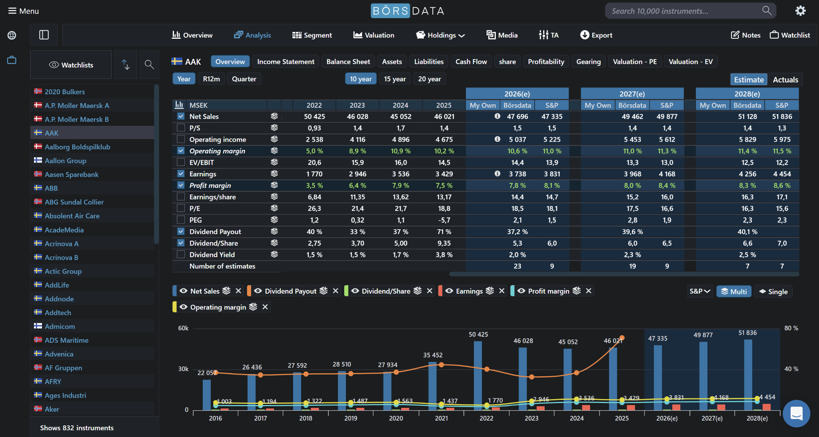This screenshot has height=437, width=819.
Task: Open the Valuation - PE sub-tab
Action: click(635, 62)
